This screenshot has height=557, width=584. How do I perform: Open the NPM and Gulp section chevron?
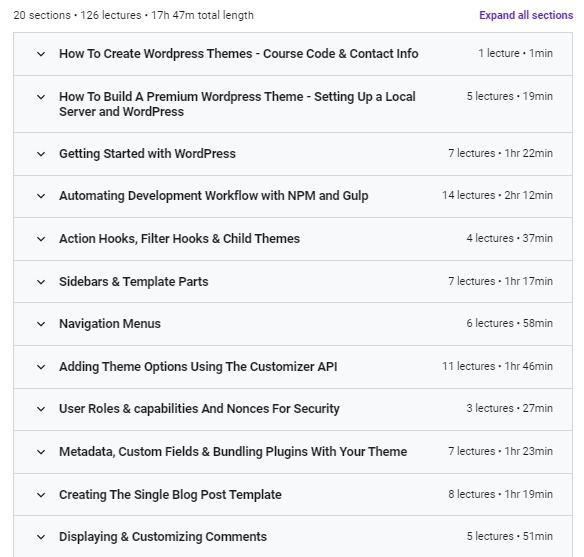41,196
